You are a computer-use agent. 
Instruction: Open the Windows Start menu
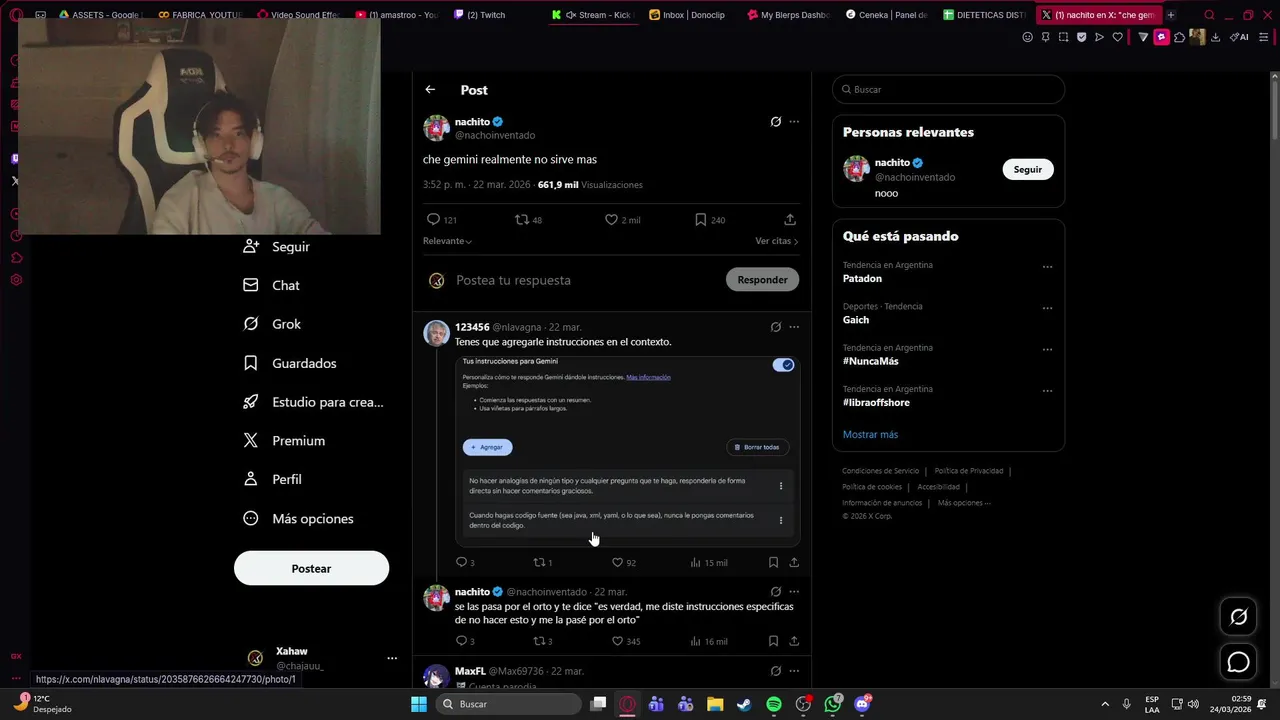(x=418, y=704)
